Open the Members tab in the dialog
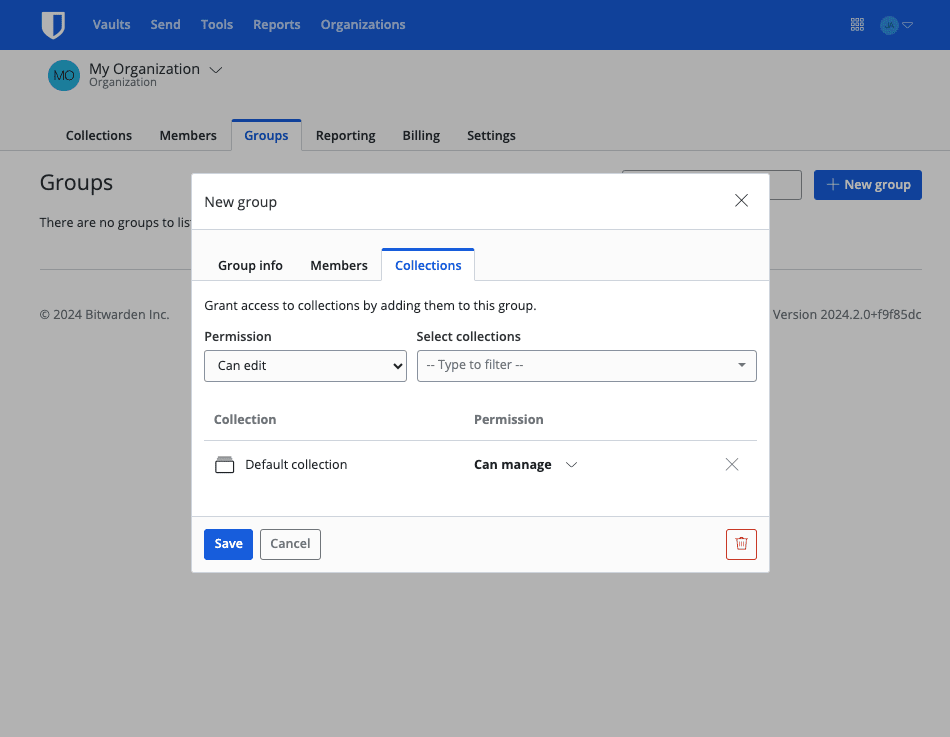Screen dimensions: 950x737 pos(338,265)
